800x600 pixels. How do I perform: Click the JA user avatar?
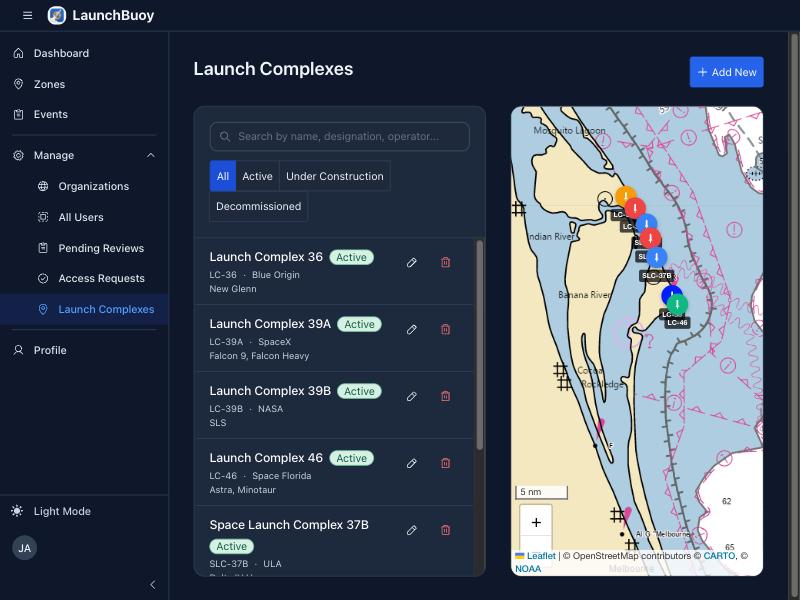tap(24, 548)
